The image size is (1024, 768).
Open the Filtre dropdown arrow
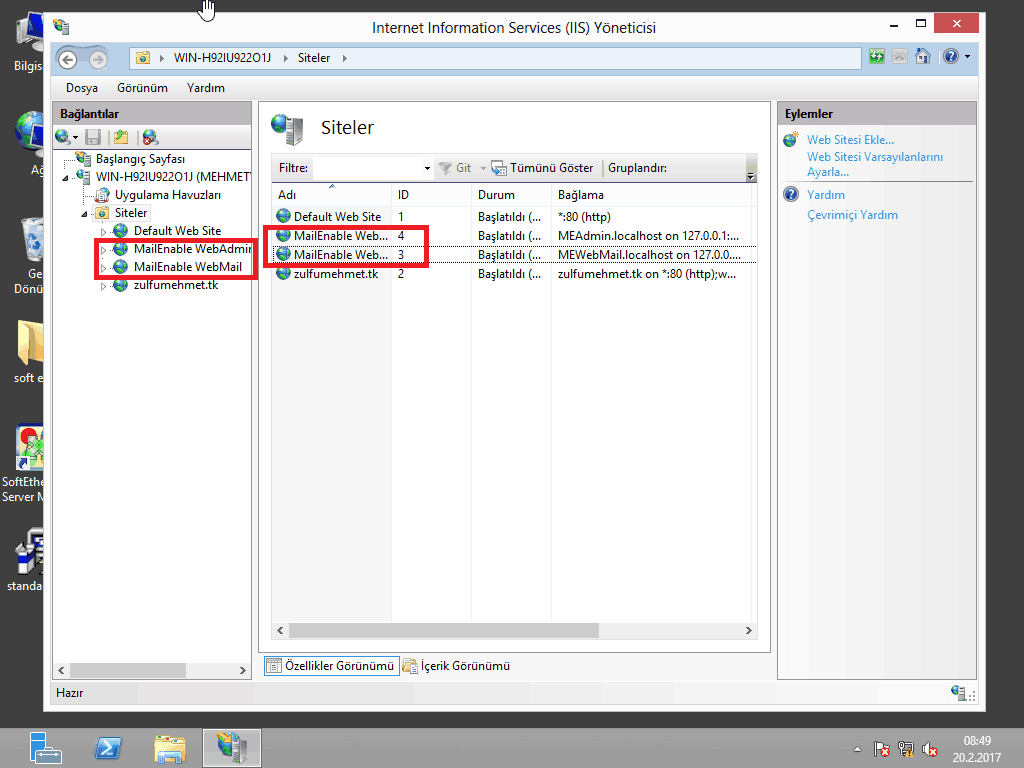tap(427, 169)
